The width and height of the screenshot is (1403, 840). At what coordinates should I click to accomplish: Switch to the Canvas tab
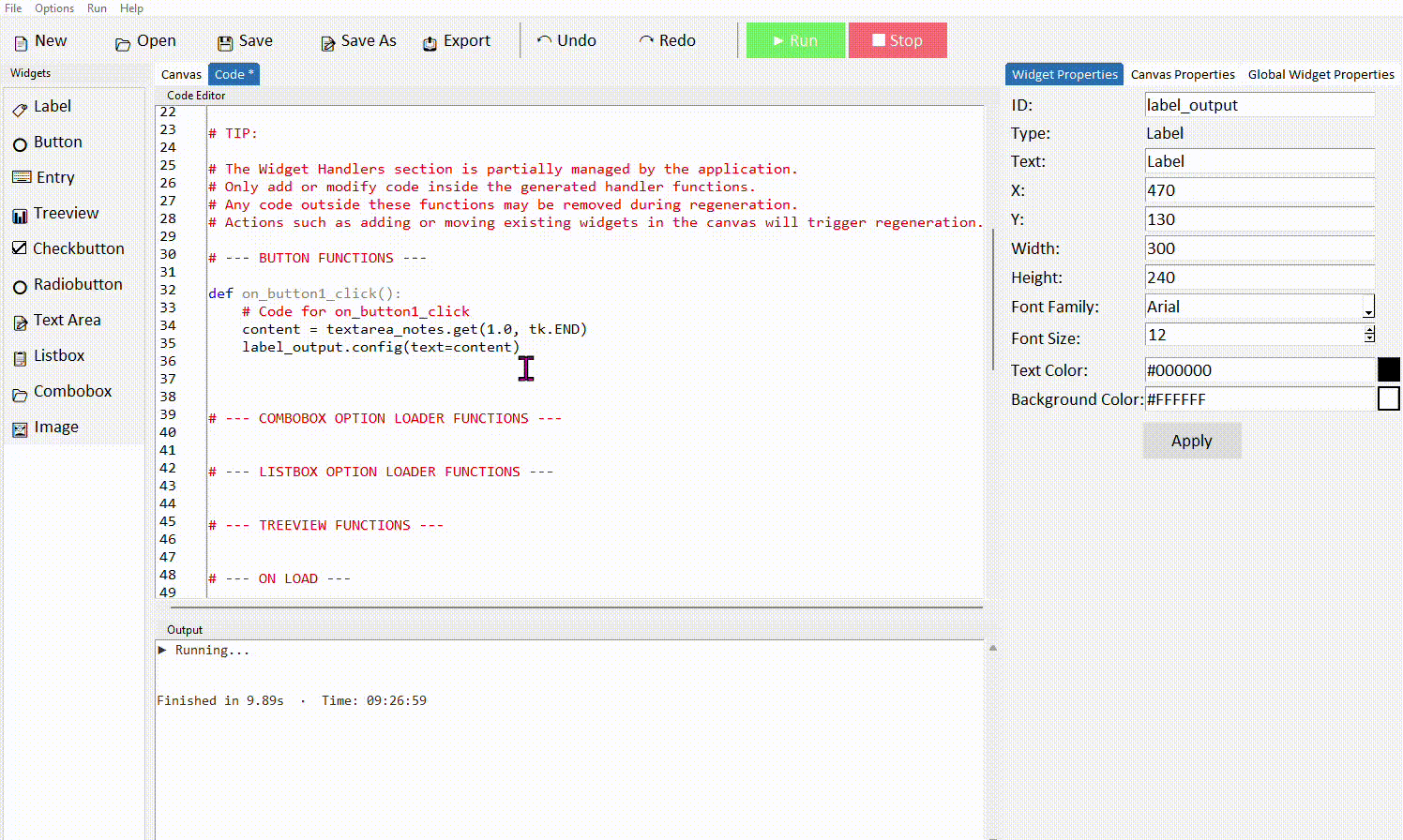click(x=180, y=73)
